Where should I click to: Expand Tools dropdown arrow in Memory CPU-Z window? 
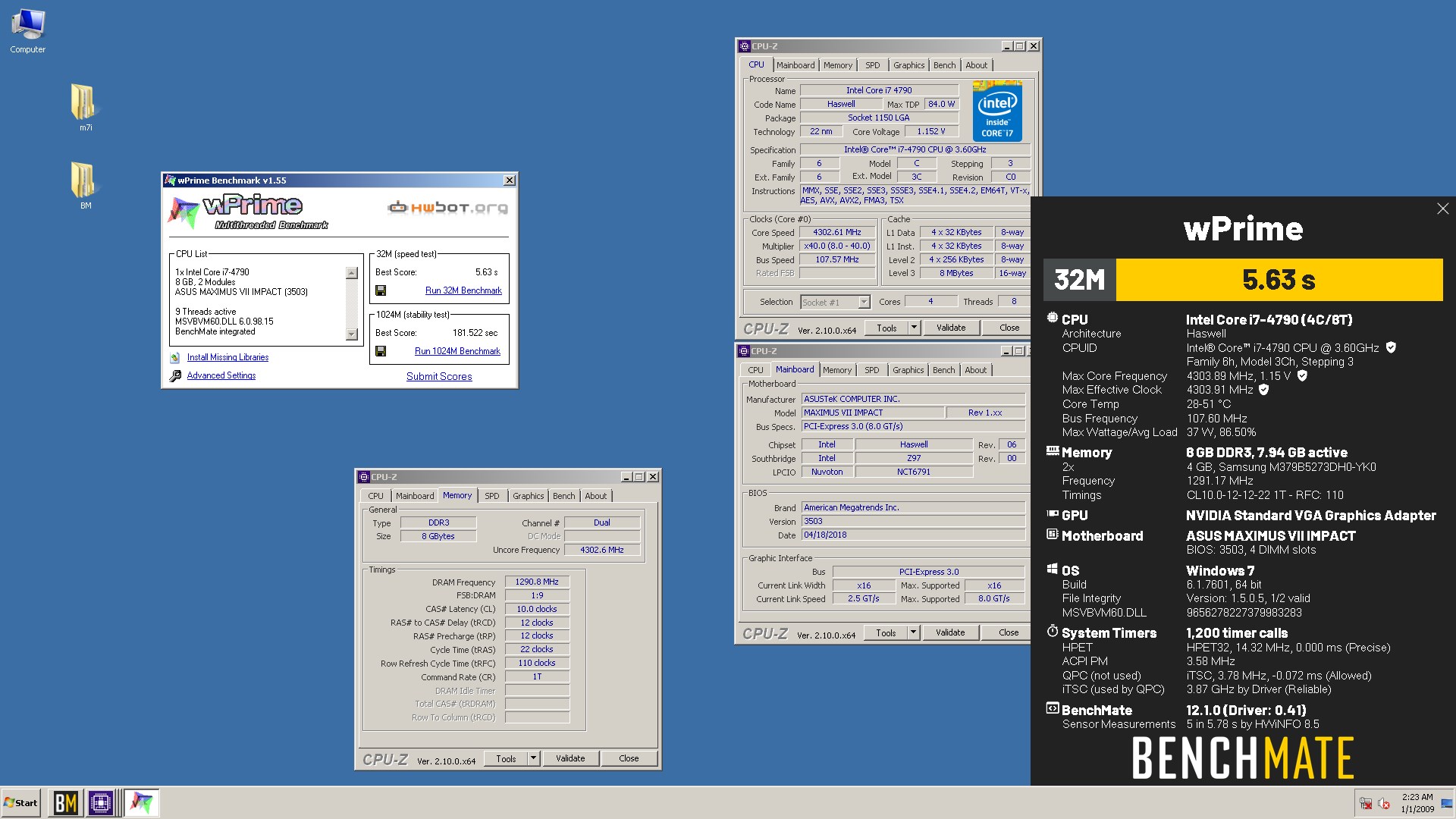533,758
